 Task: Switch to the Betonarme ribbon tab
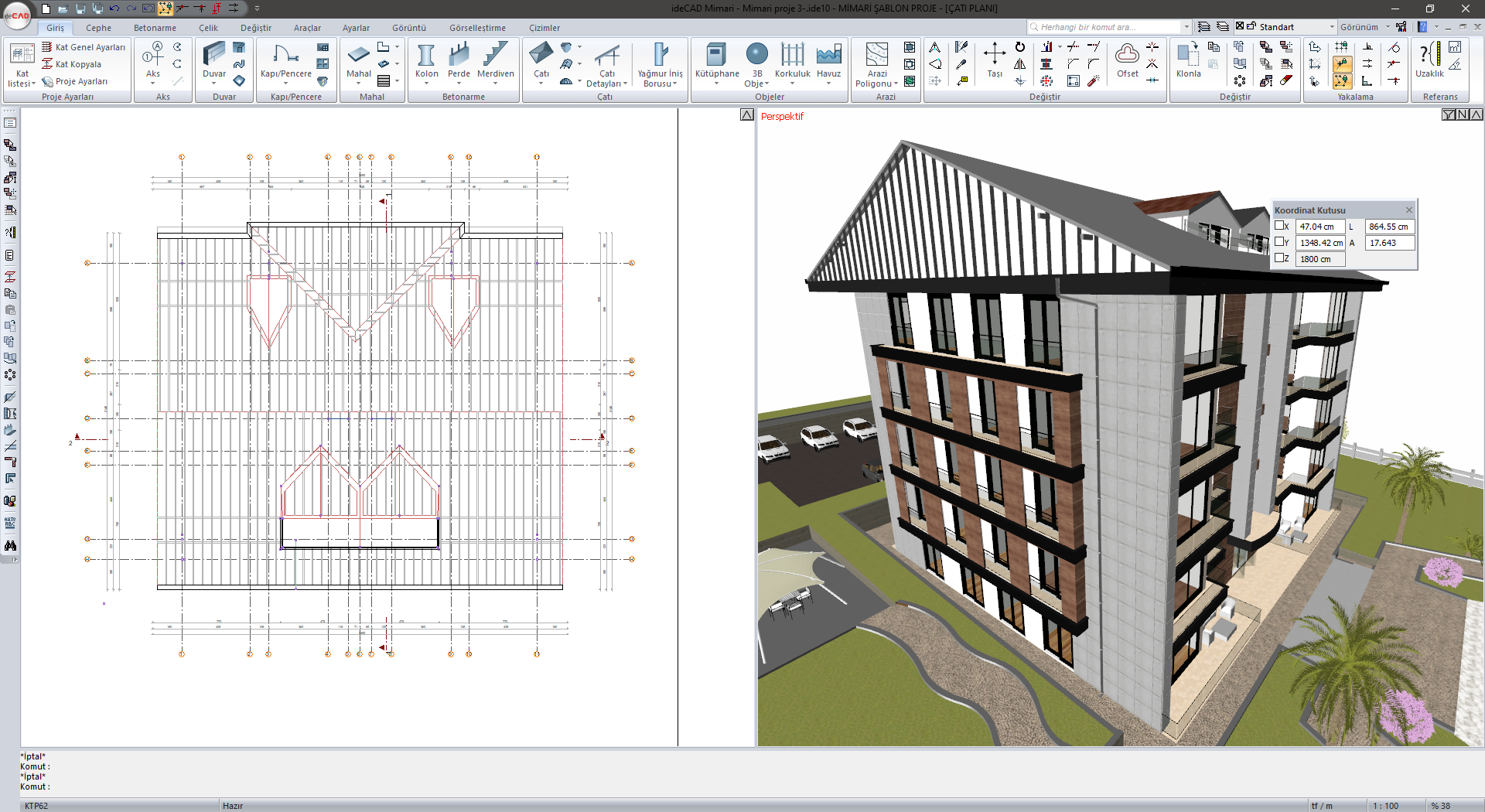[155, 28]
